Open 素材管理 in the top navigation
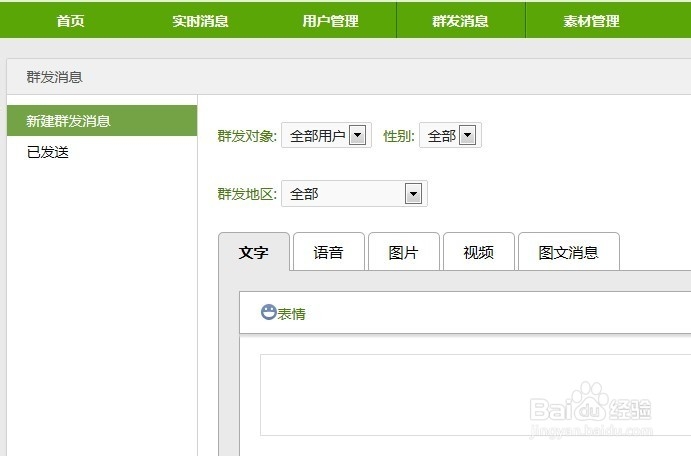This screenshot has width=691, height=456. [591, 21]
